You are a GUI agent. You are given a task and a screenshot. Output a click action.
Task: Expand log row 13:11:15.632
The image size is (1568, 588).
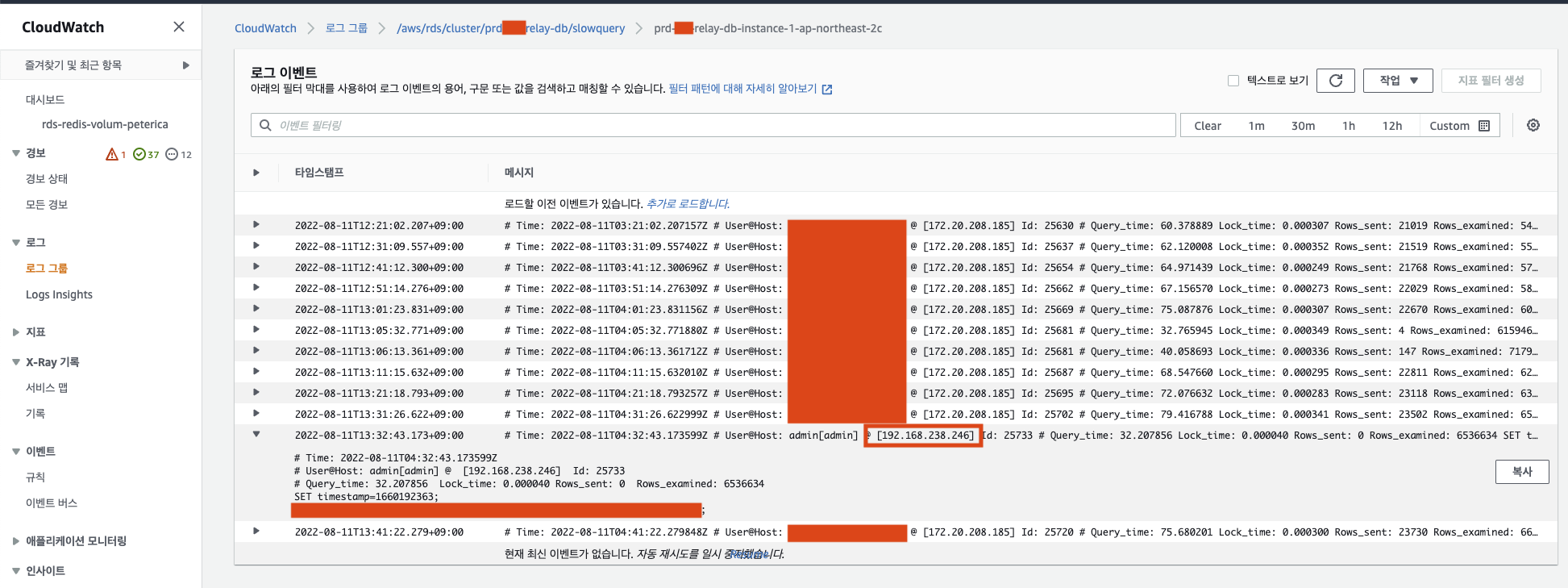click(x=256, y=372)
